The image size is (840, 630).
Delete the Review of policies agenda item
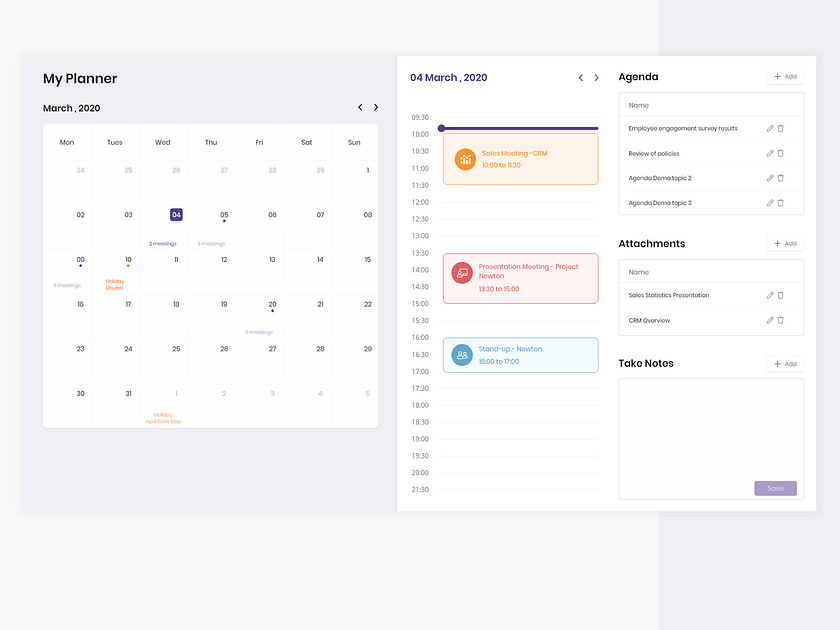pos(780,152)
